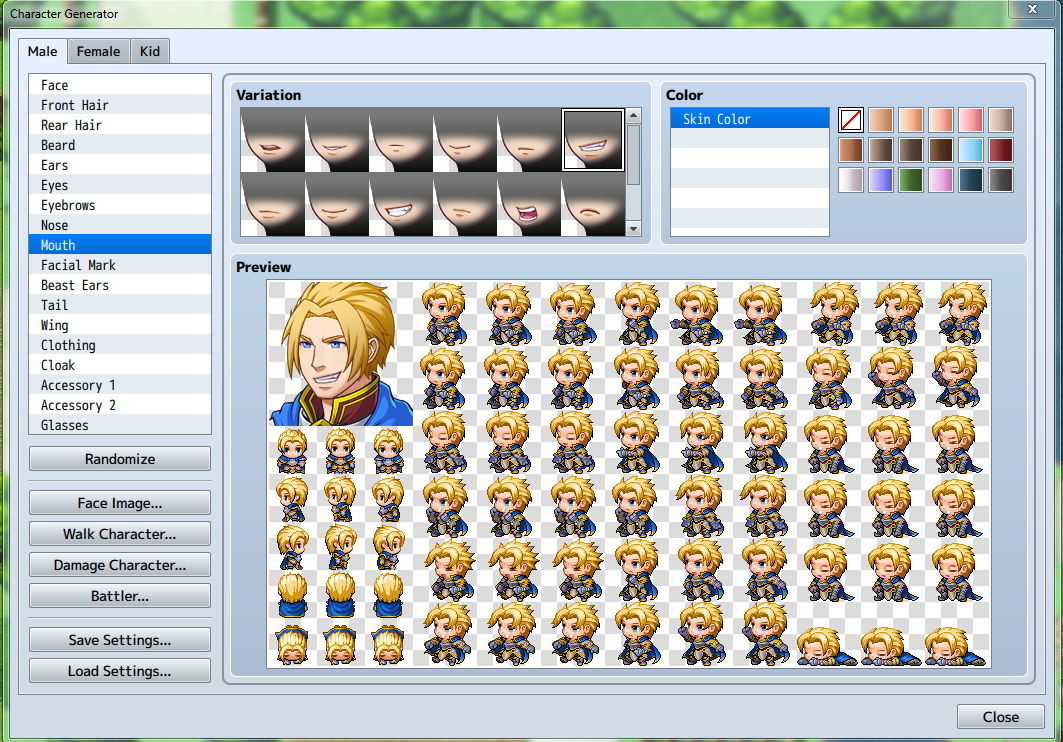Open the Damage Character export
1063x742 pixels.
120,565
